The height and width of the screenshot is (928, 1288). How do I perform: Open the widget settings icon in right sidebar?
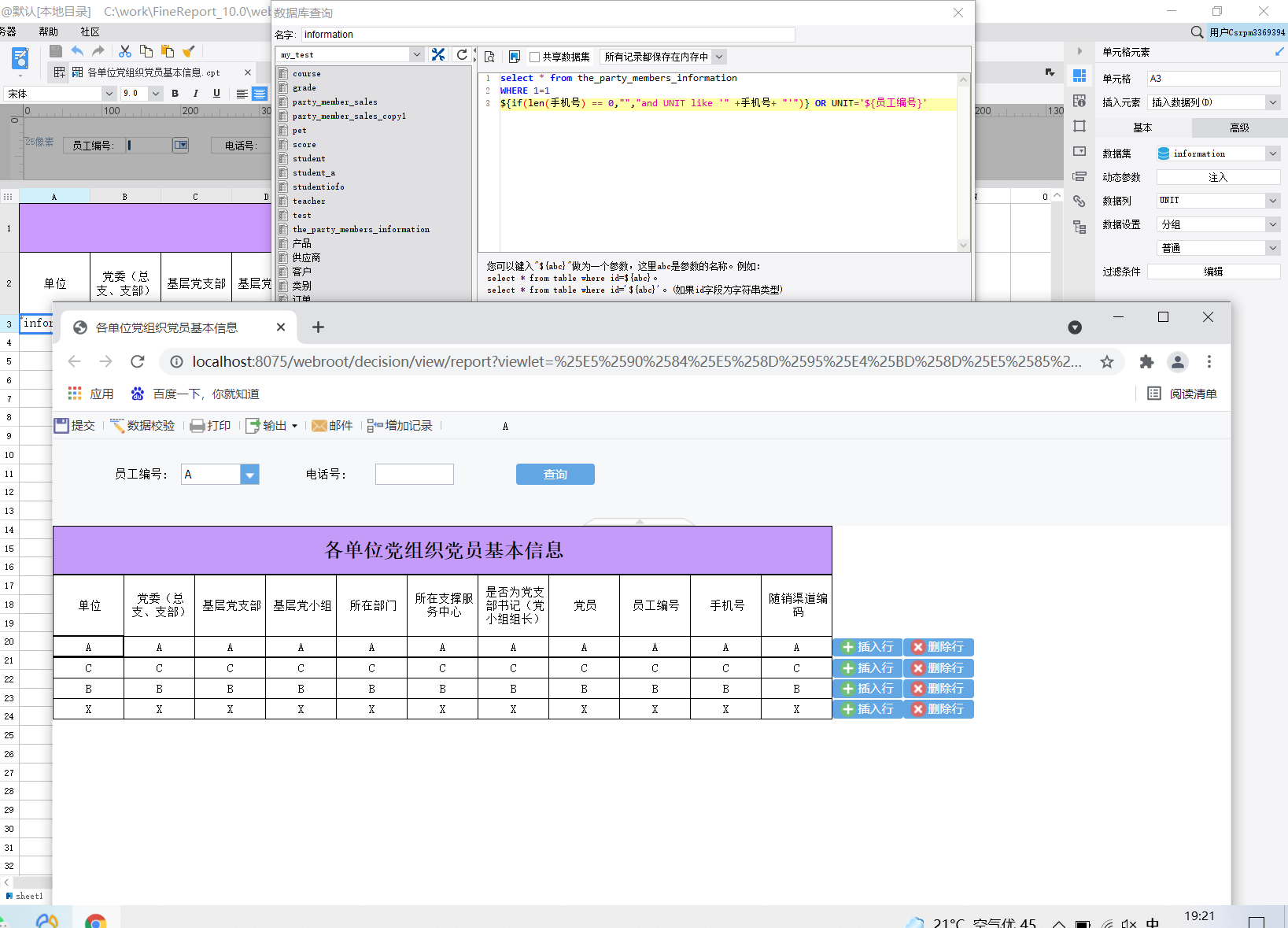coord(1079,151)
